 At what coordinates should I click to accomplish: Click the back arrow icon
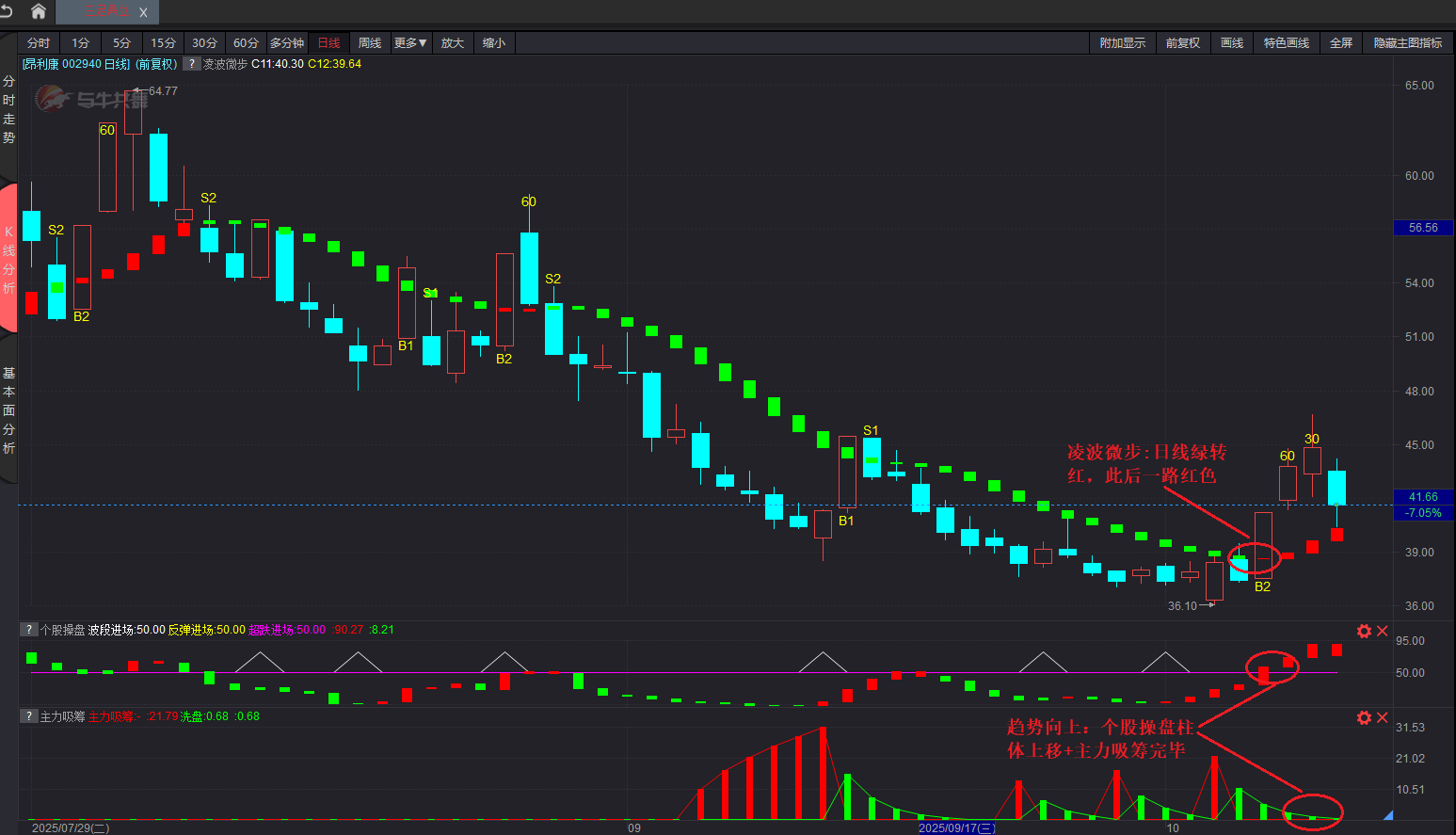point(8,11)
